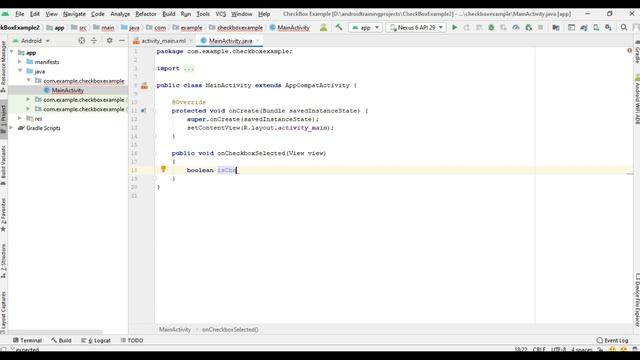640x360 pixels.
Task: Switch to the activity_main.xml tab
Action: 163,41
